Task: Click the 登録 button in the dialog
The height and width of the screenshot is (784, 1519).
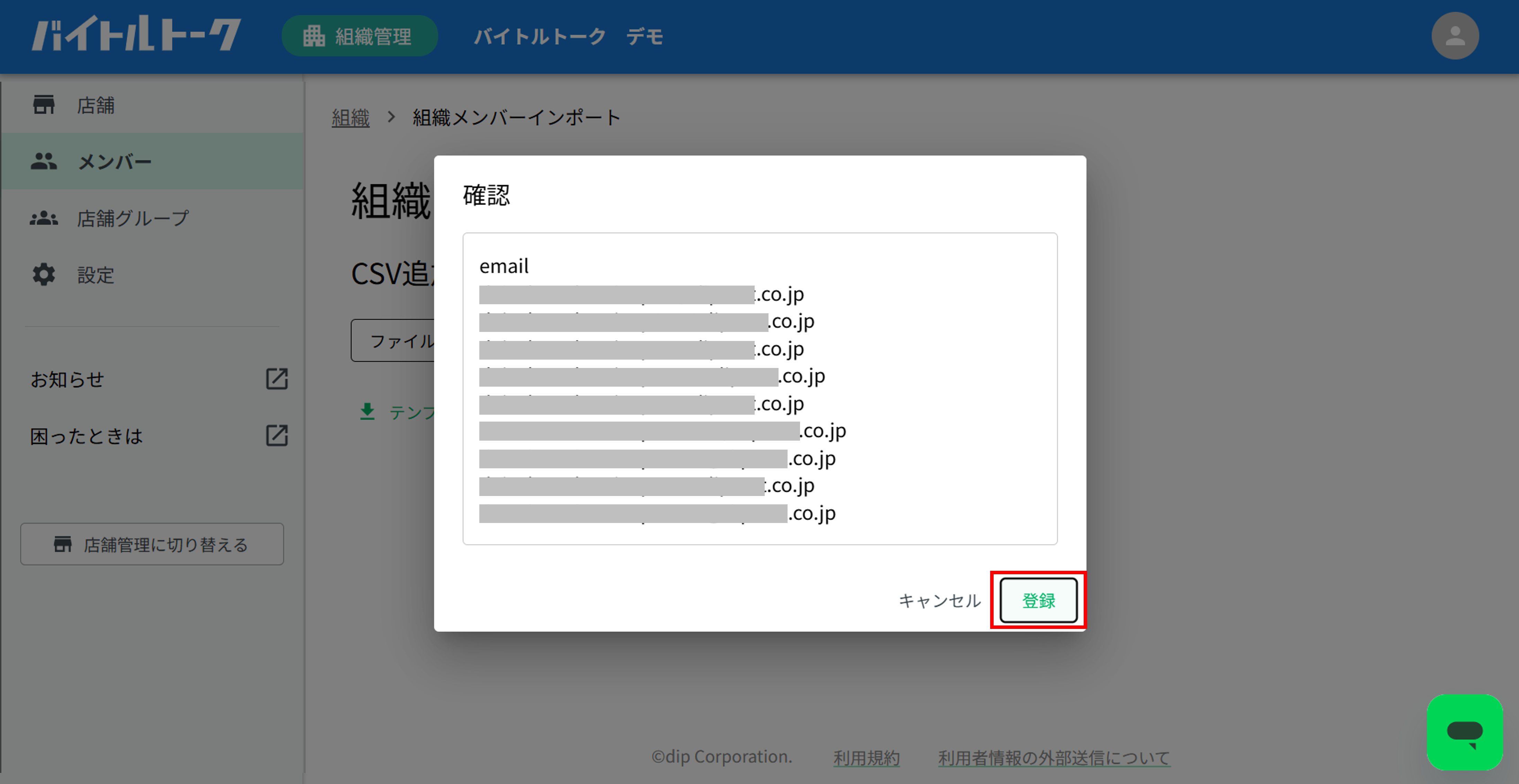Action: (x=1038, y=600)
